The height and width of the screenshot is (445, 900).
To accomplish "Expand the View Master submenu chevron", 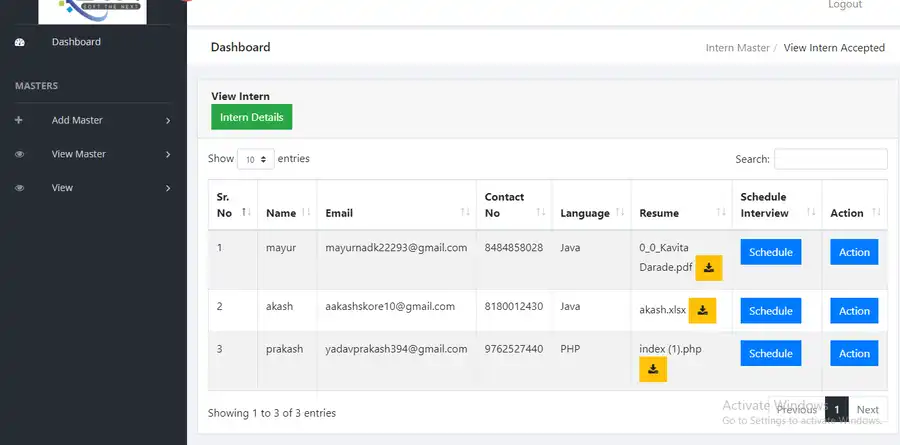I will click(168, 155).
